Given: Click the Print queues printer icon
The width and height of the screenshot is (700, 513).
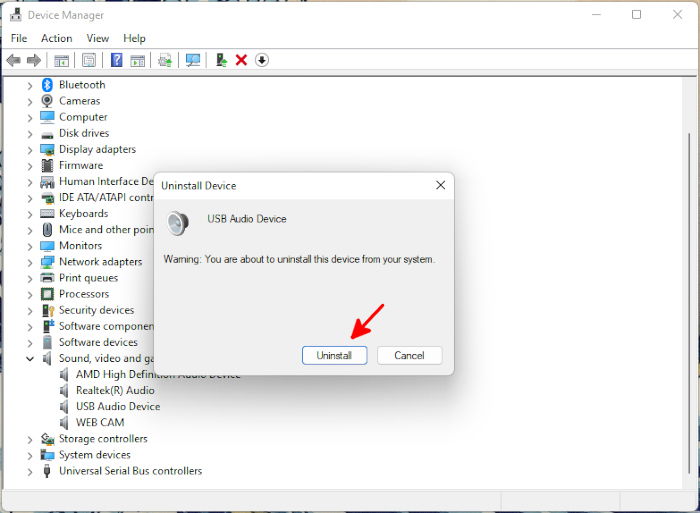Looking at the screenshot, I should coord(47,278).
